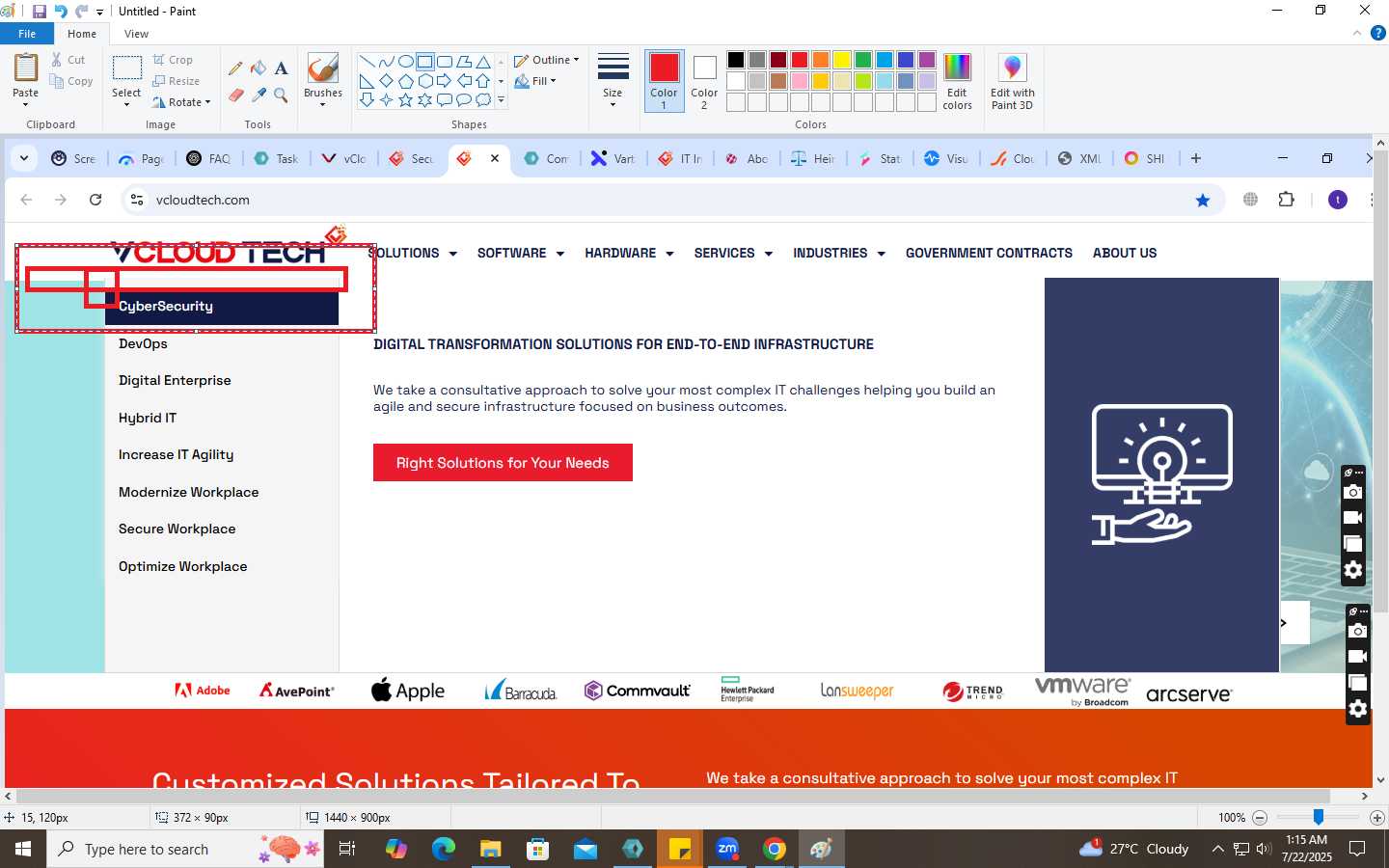This screenshot has width=1389, height=868.
Task: Switch to the View ribbon tab
Action: pyautogui.click(x=136, y=34)
